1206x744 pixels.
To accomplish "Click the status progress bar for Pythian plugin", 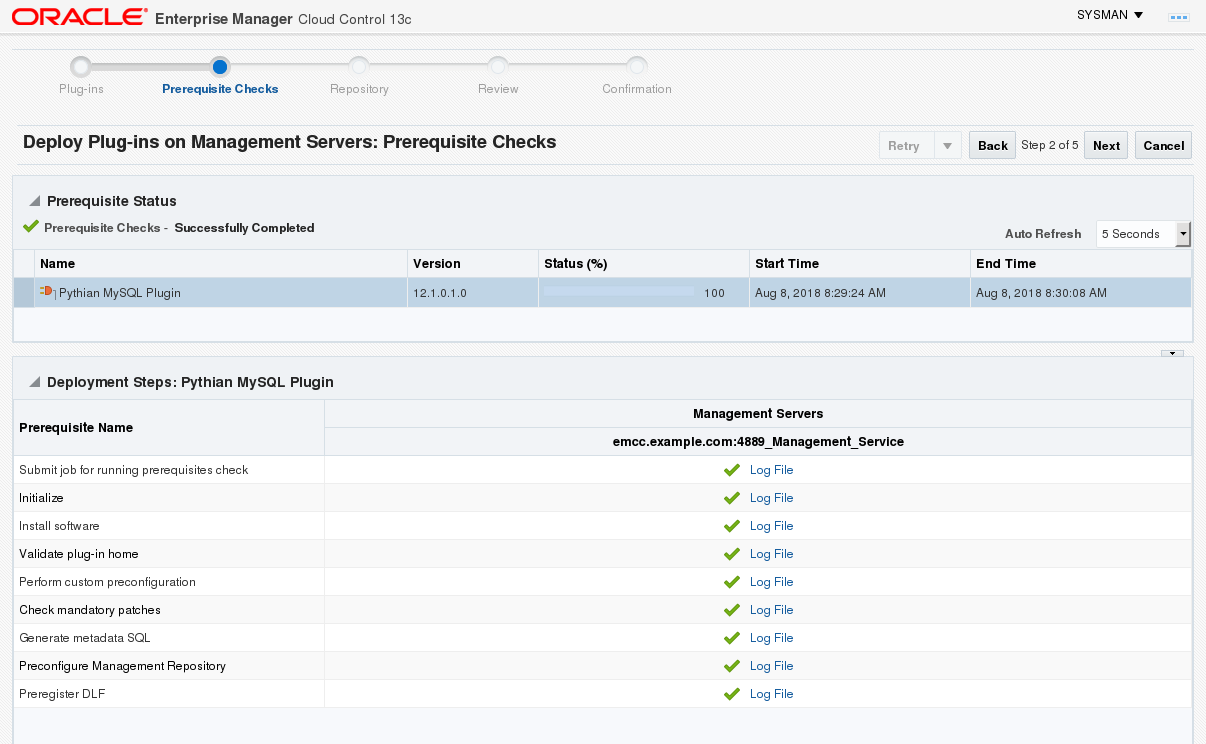I will click(x=618, y=293).
